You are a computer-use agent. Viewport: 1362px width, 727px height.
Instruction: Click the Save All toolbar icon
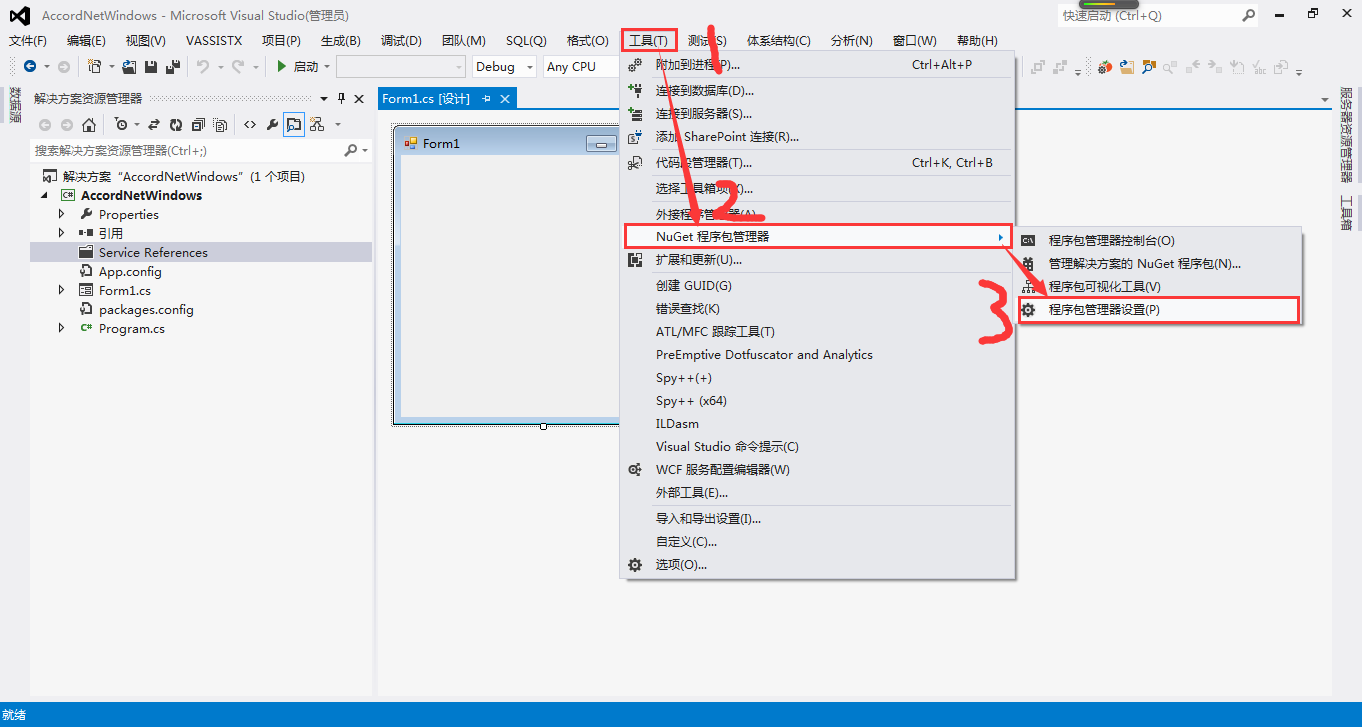tap(172, 66)
